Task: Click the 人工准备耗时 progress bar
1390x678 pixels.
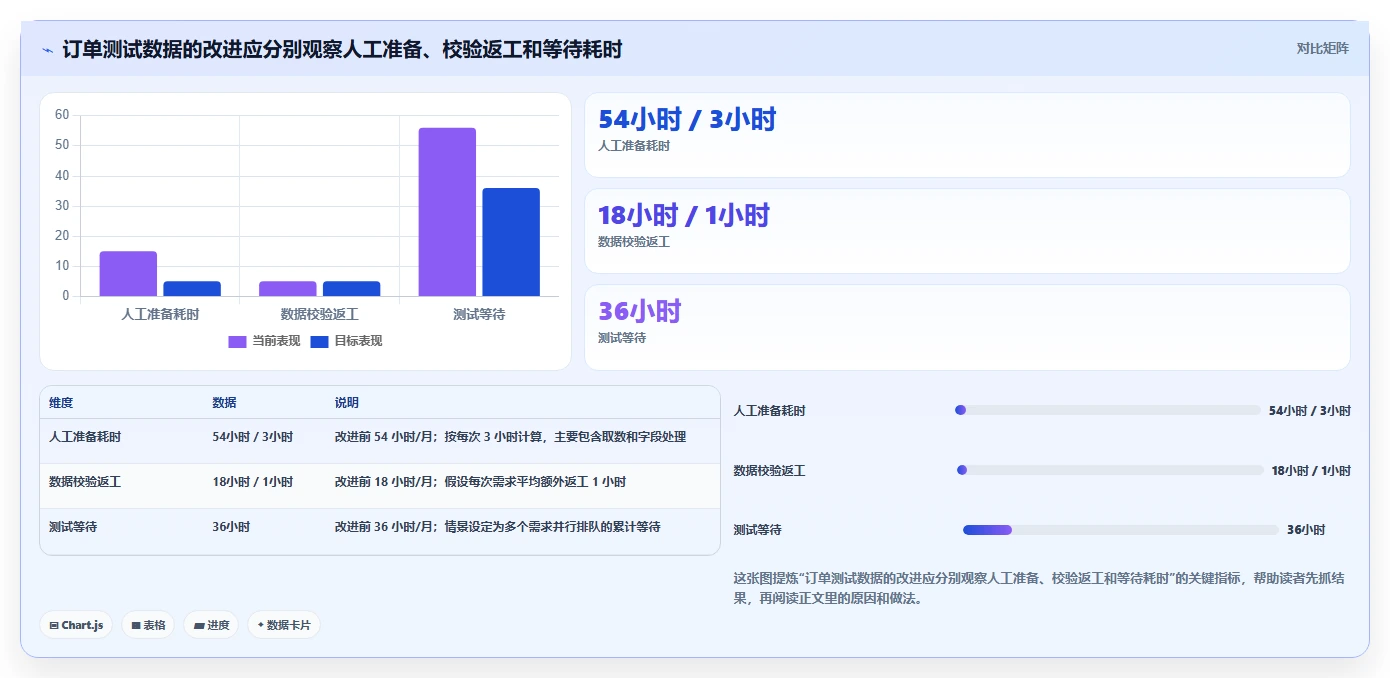Action: [x=1108, y=410]
